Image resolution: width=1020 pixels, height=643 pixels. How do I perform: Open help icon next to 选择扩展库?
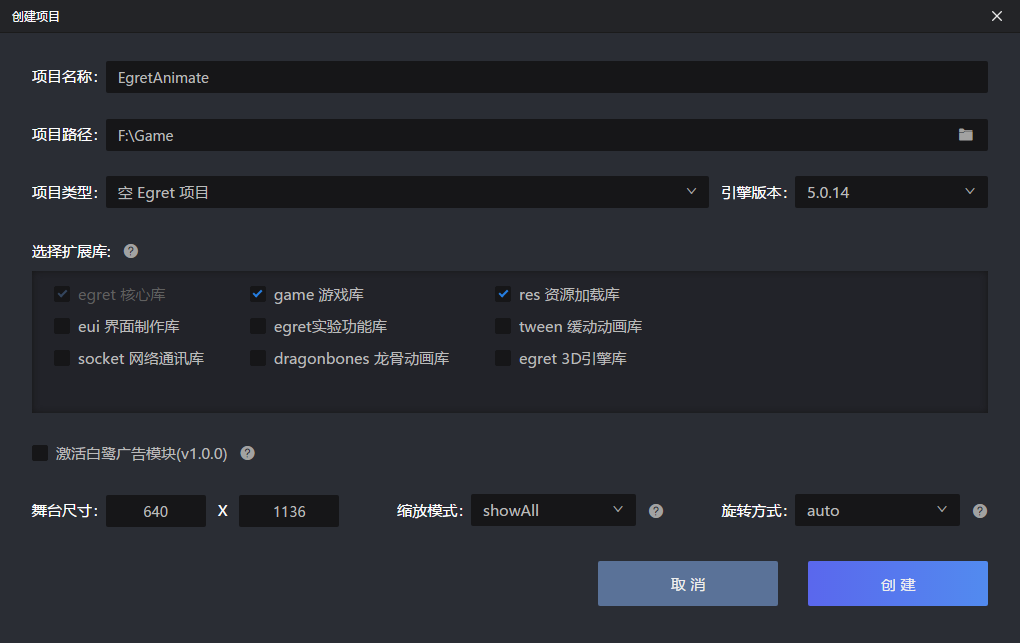[131, 251]
